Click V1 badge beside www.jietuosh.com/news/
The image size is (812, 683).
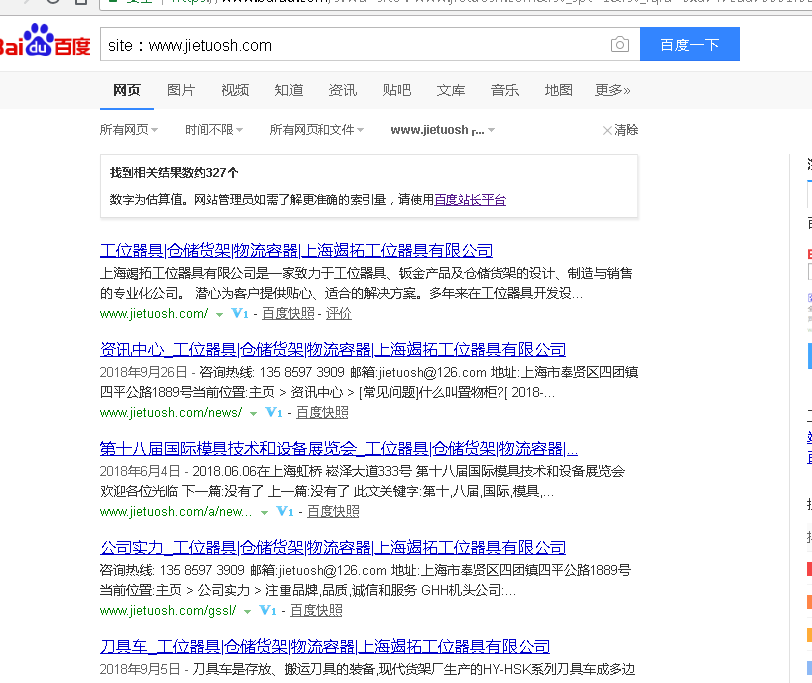[x=273, y=413]
